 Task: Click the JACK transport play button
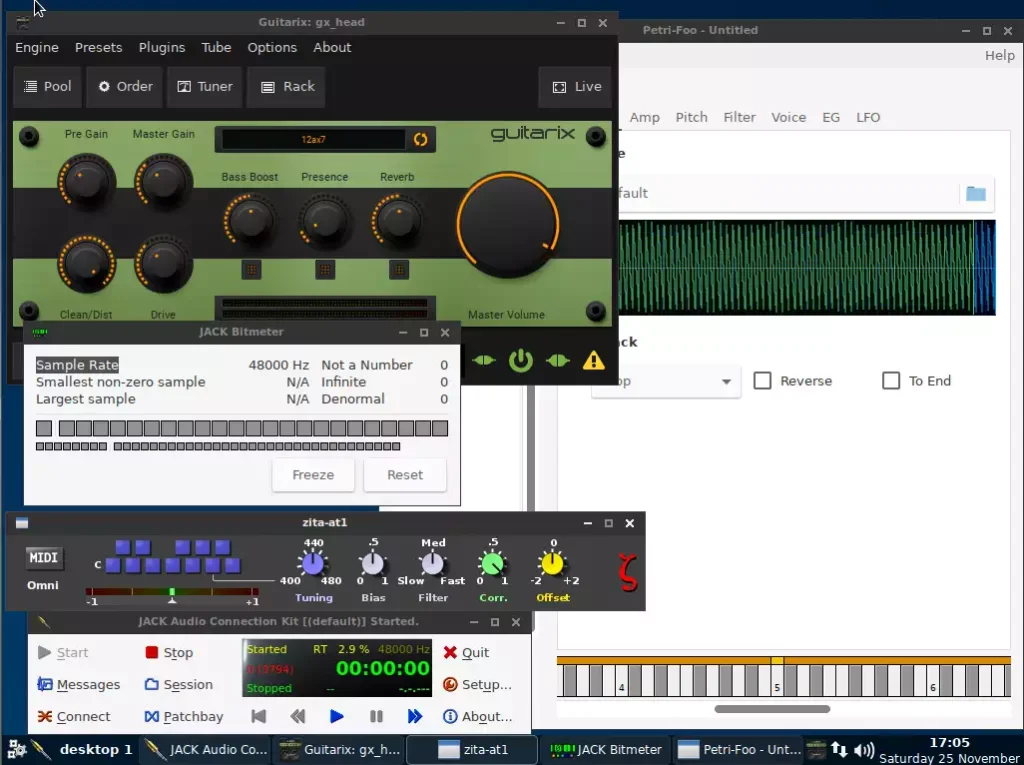(x=336, y=717)
